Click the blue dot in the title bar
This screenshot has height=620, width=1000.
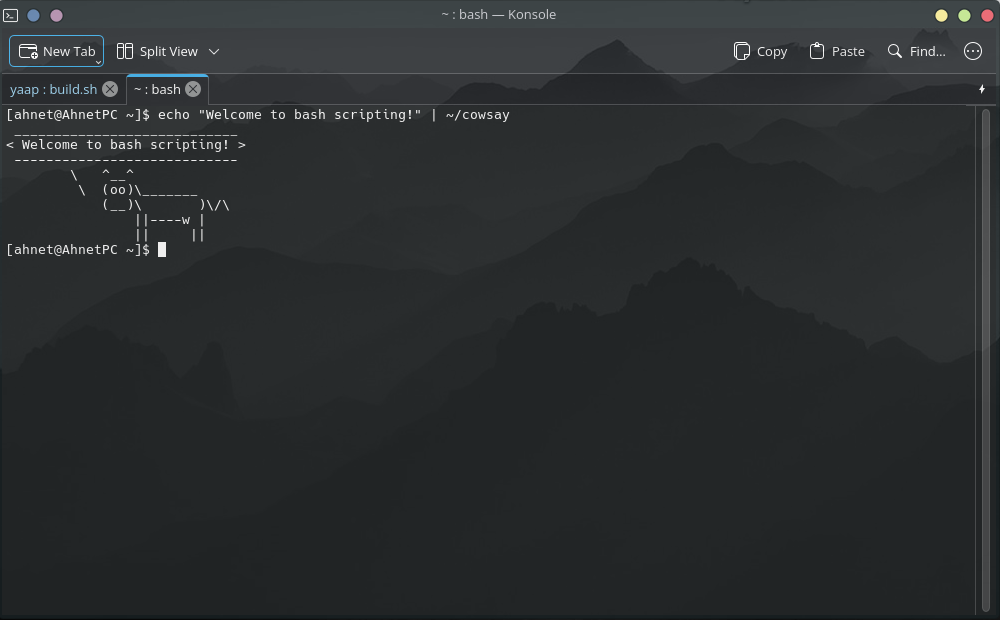coord(33,15)
